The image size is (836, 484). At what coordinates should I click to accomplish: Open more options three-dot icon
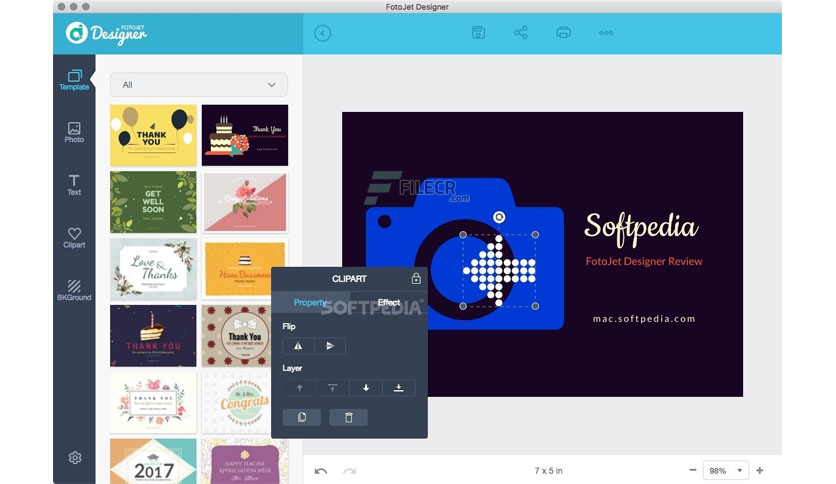point(606,33)
